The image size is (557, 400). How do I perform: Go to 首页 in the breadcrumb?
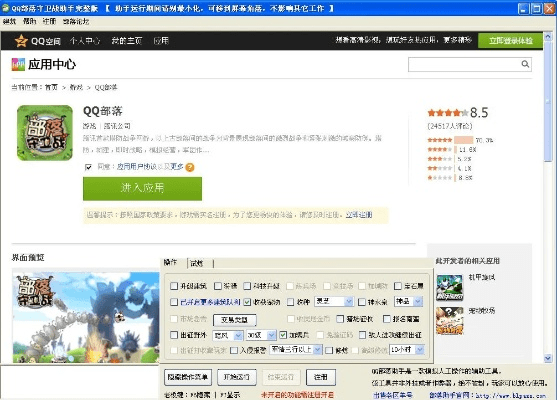point(51,87)
